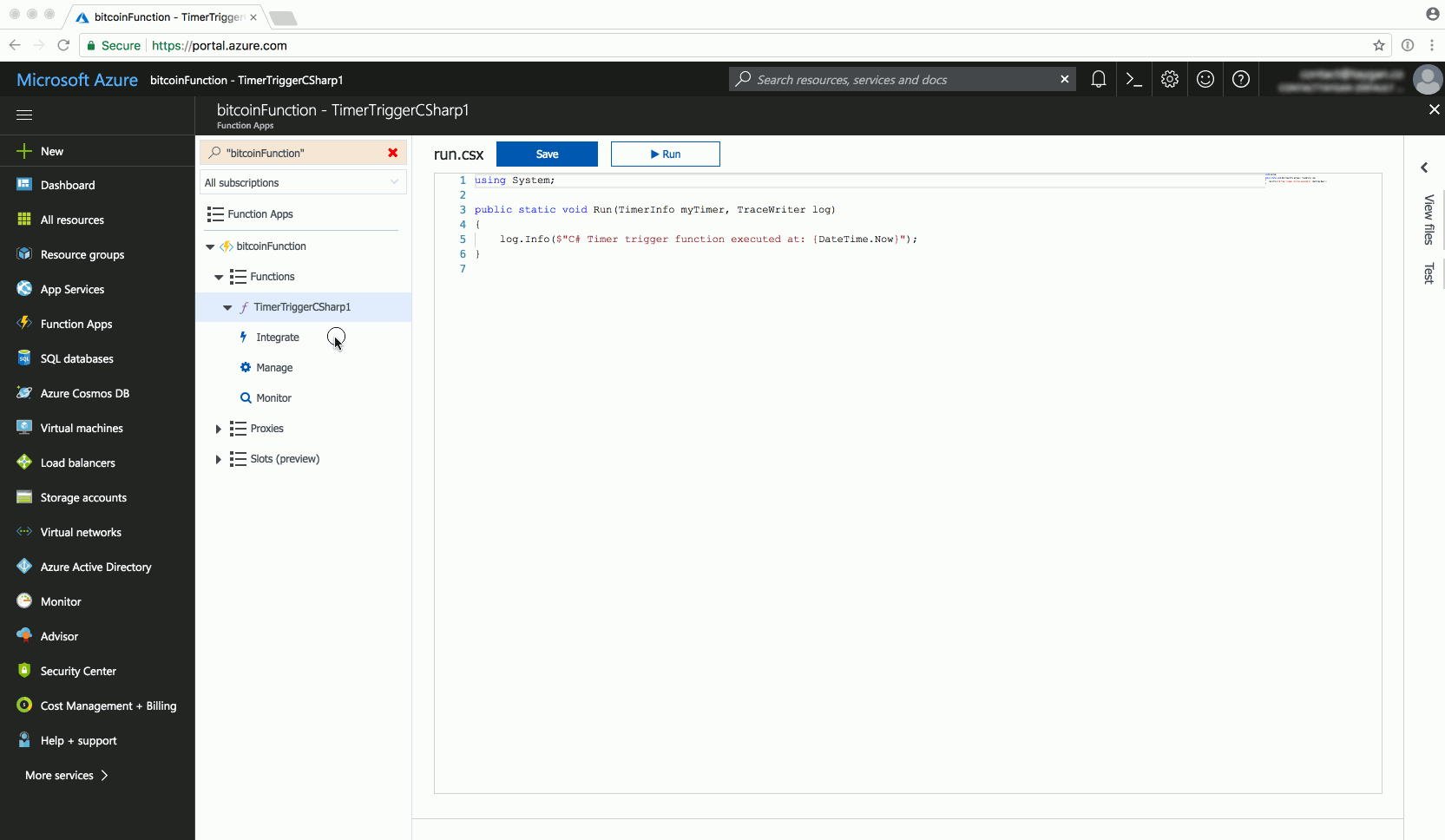Viewport: 1445px width, 840px height.
Task: Click the Integrate lightning icon
Action: 243,337
